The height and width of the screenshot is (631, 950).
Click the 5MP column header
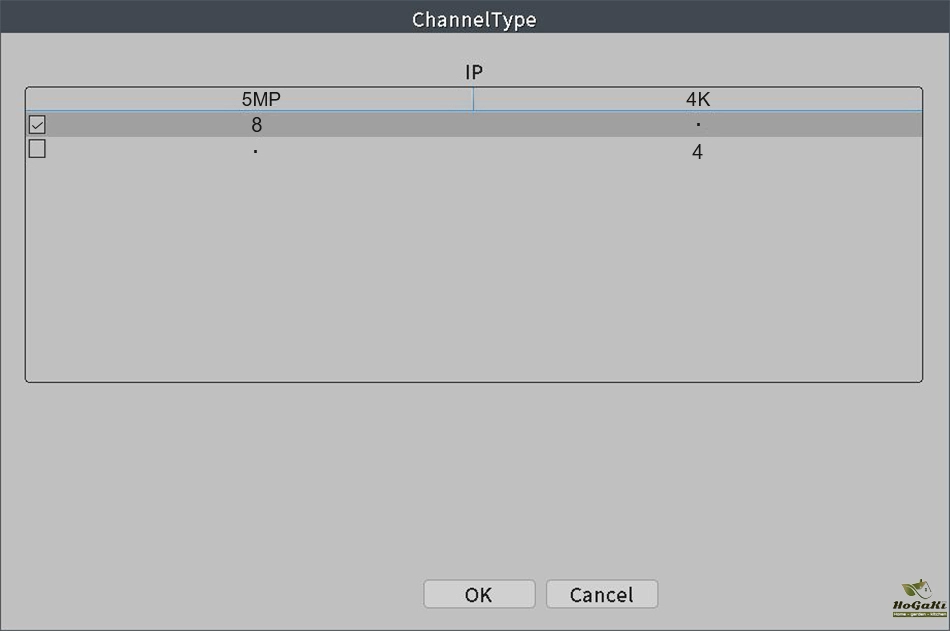(260, 99)
